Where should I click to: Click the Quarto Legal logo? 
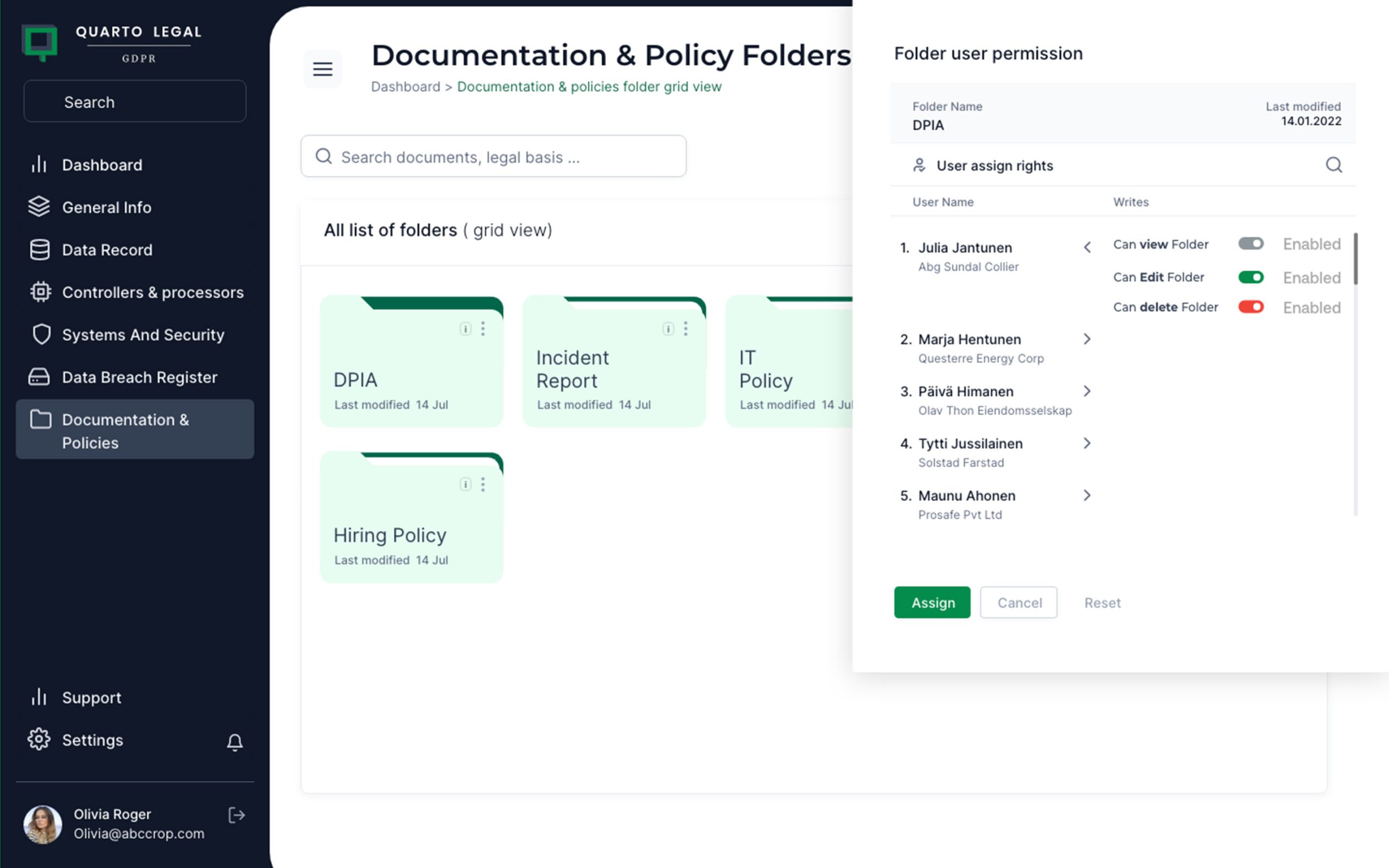coord(40,42)
